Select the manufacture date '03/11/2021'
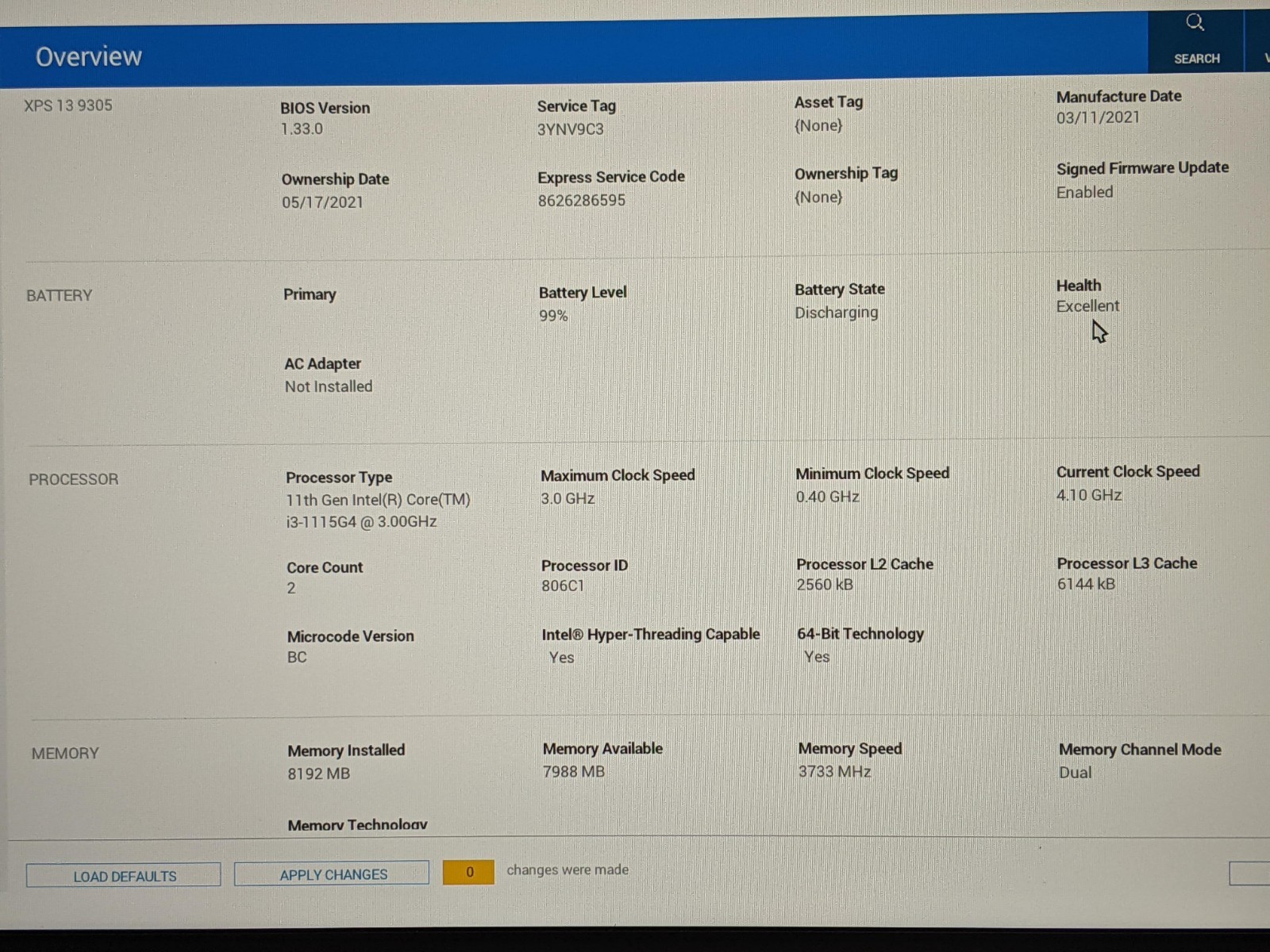Screen dimensions: 1270x952 [x=1098, y=117]
